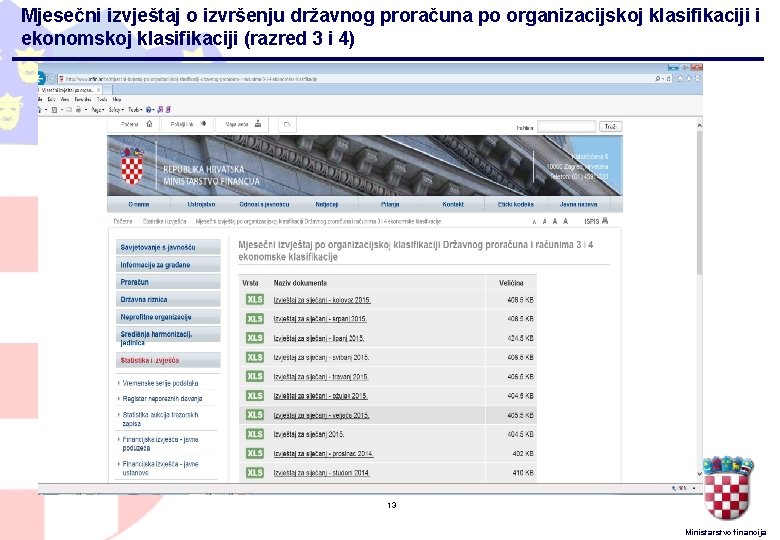Open Informacije za građane sidebar link
Screen dimensions: 780x540
[x=168, y=265]
